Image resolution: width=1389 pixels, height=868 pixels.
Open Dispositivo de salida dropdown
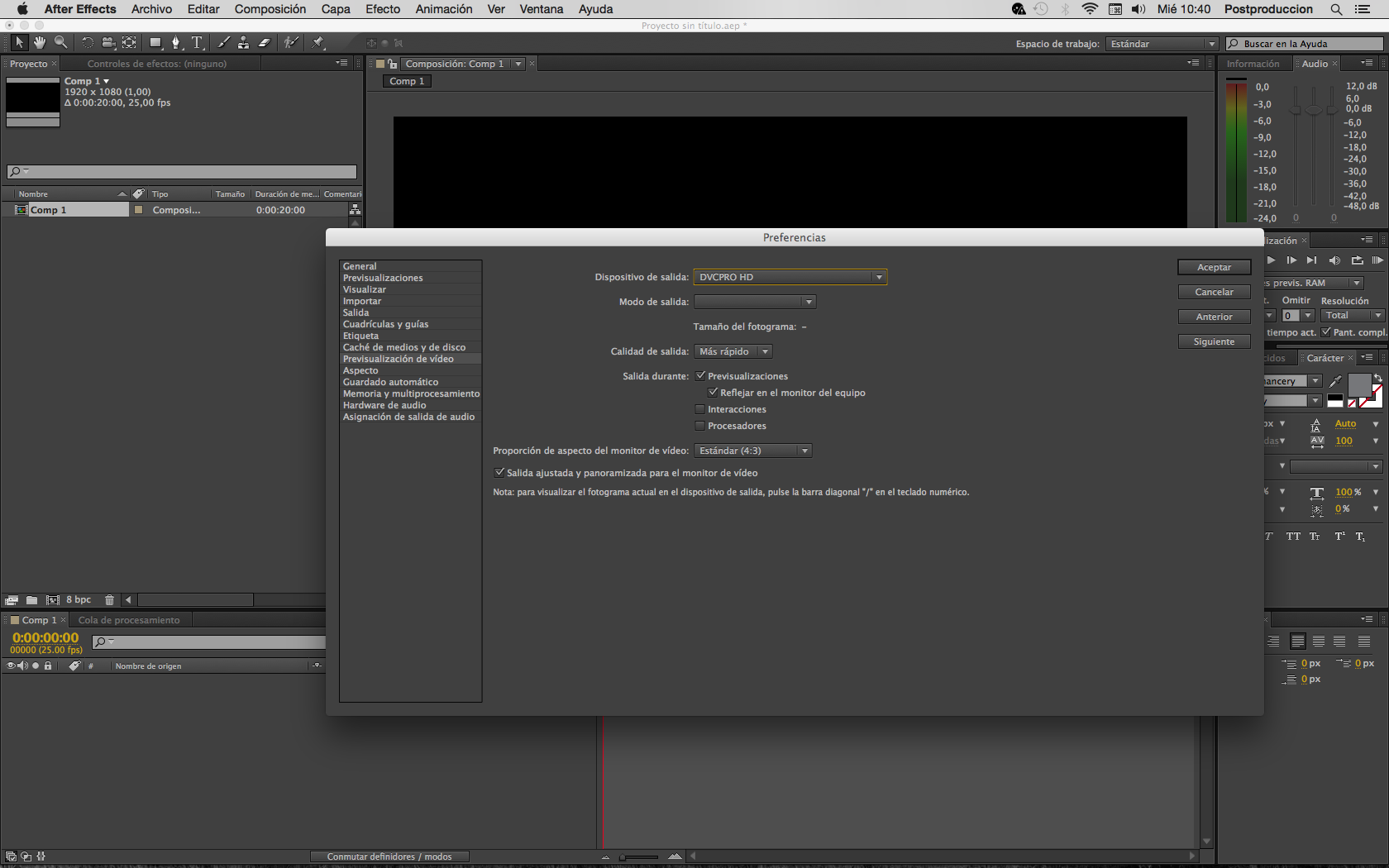coord(790,277)
